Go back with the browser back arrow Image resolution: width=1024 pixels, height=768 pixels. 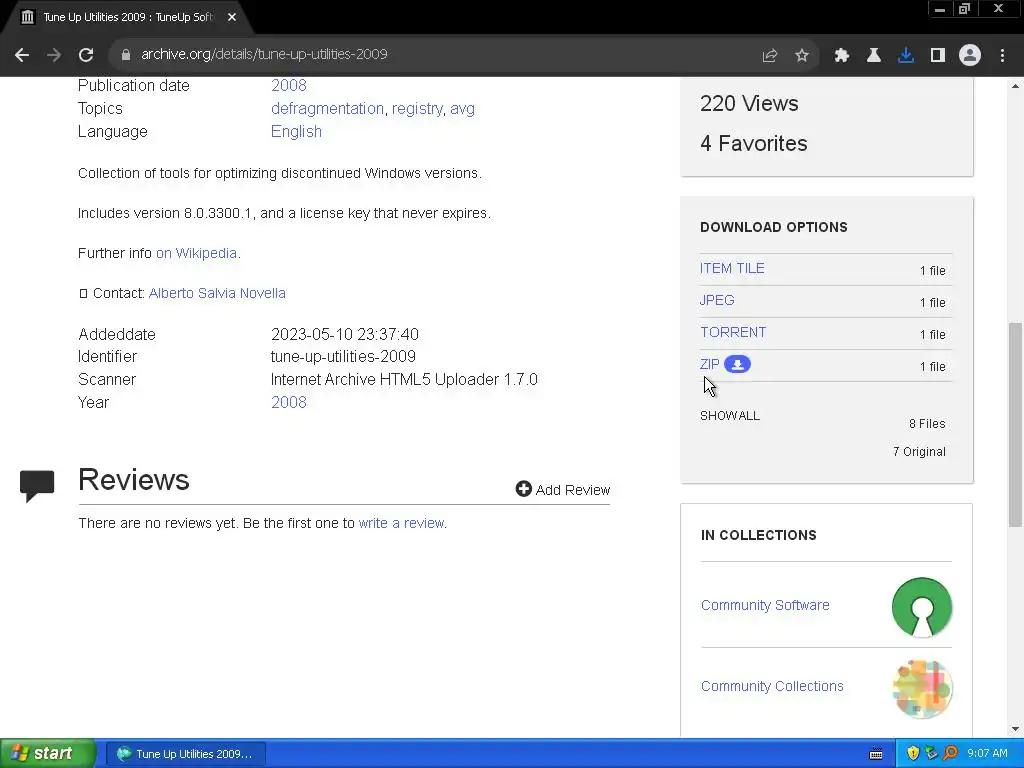point(22,55)
